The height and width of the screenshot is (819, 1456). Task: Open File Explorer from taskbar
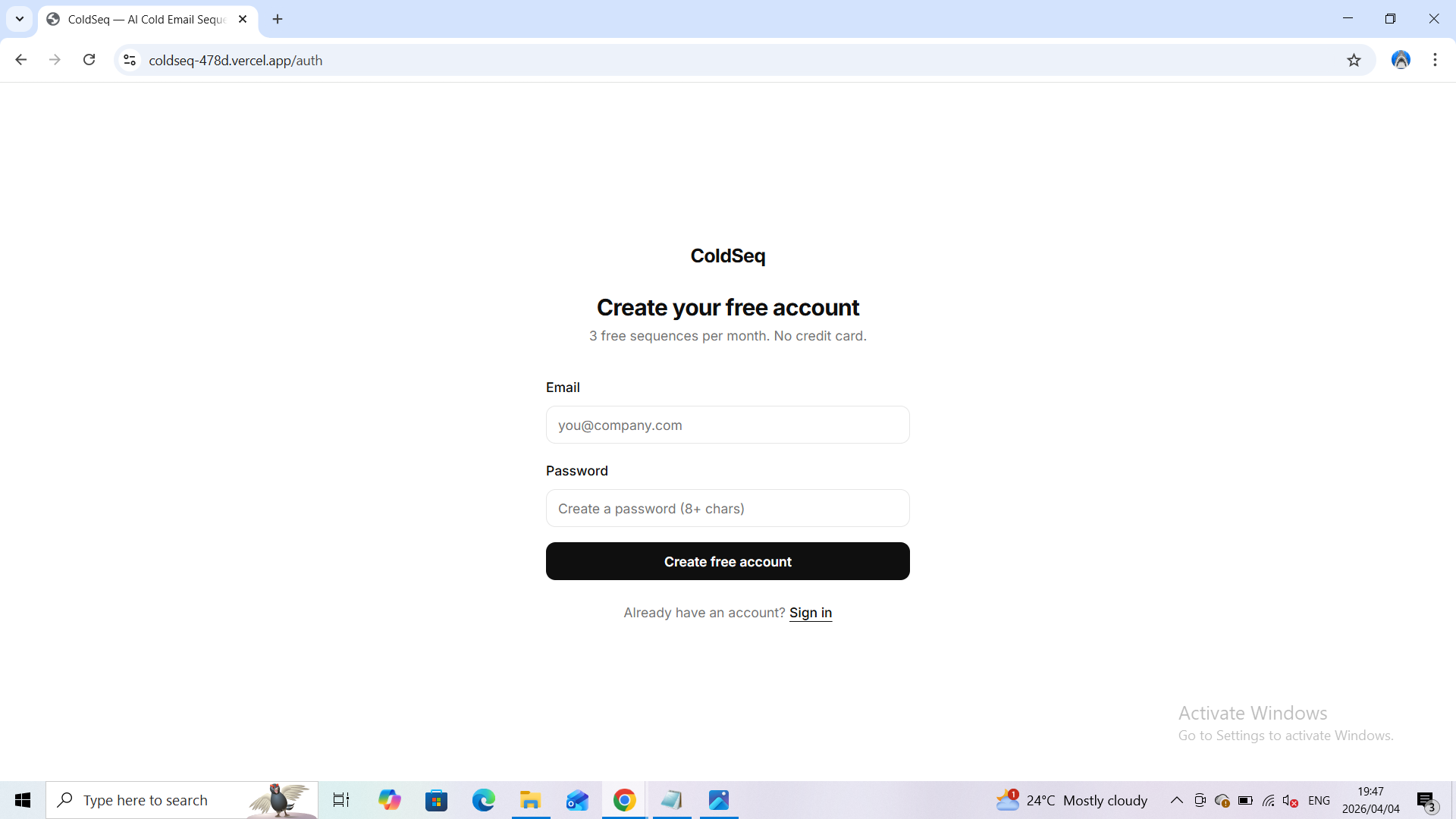pos(530,800)
